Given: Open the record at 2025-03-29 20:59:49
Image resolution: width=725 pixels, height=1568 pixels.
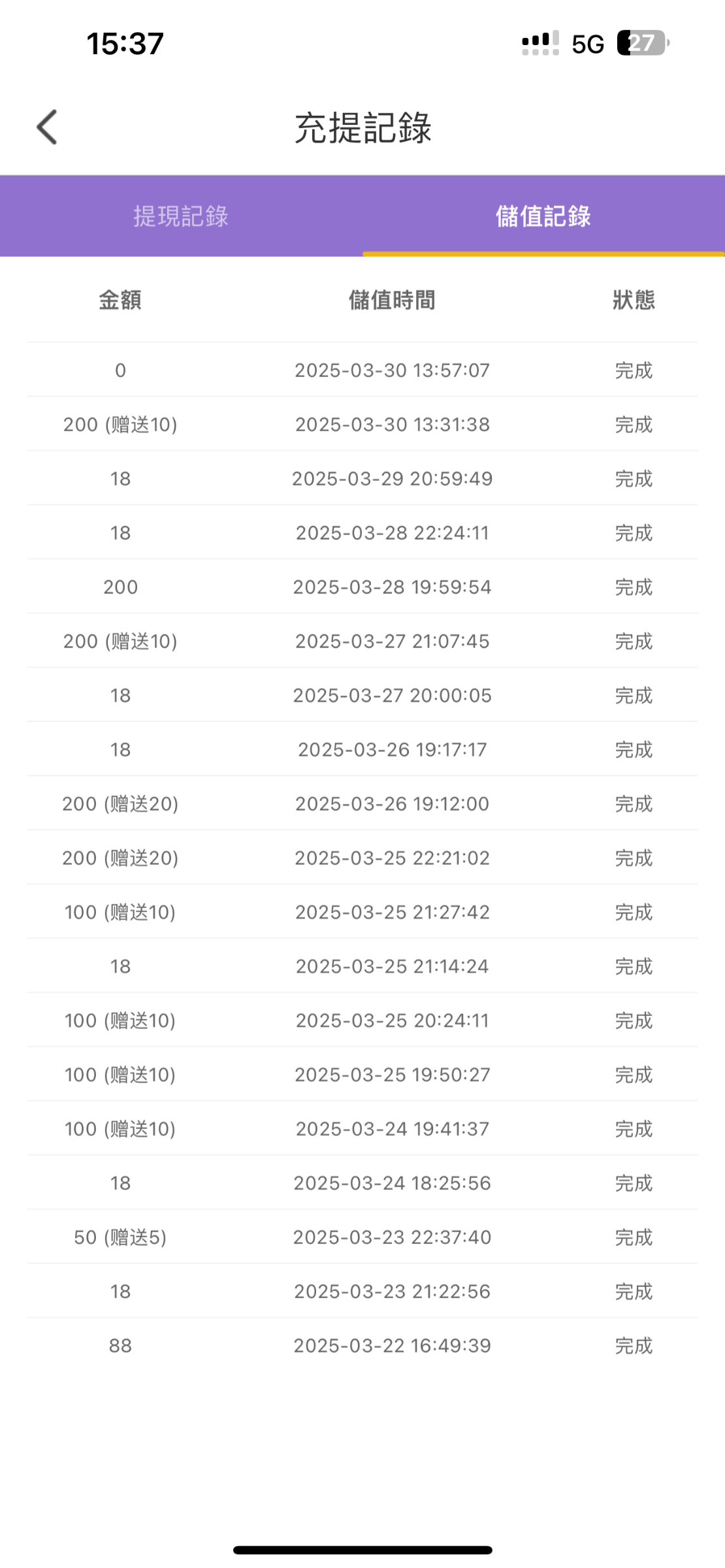Looking at the screenshot, I should click(392, 478).
